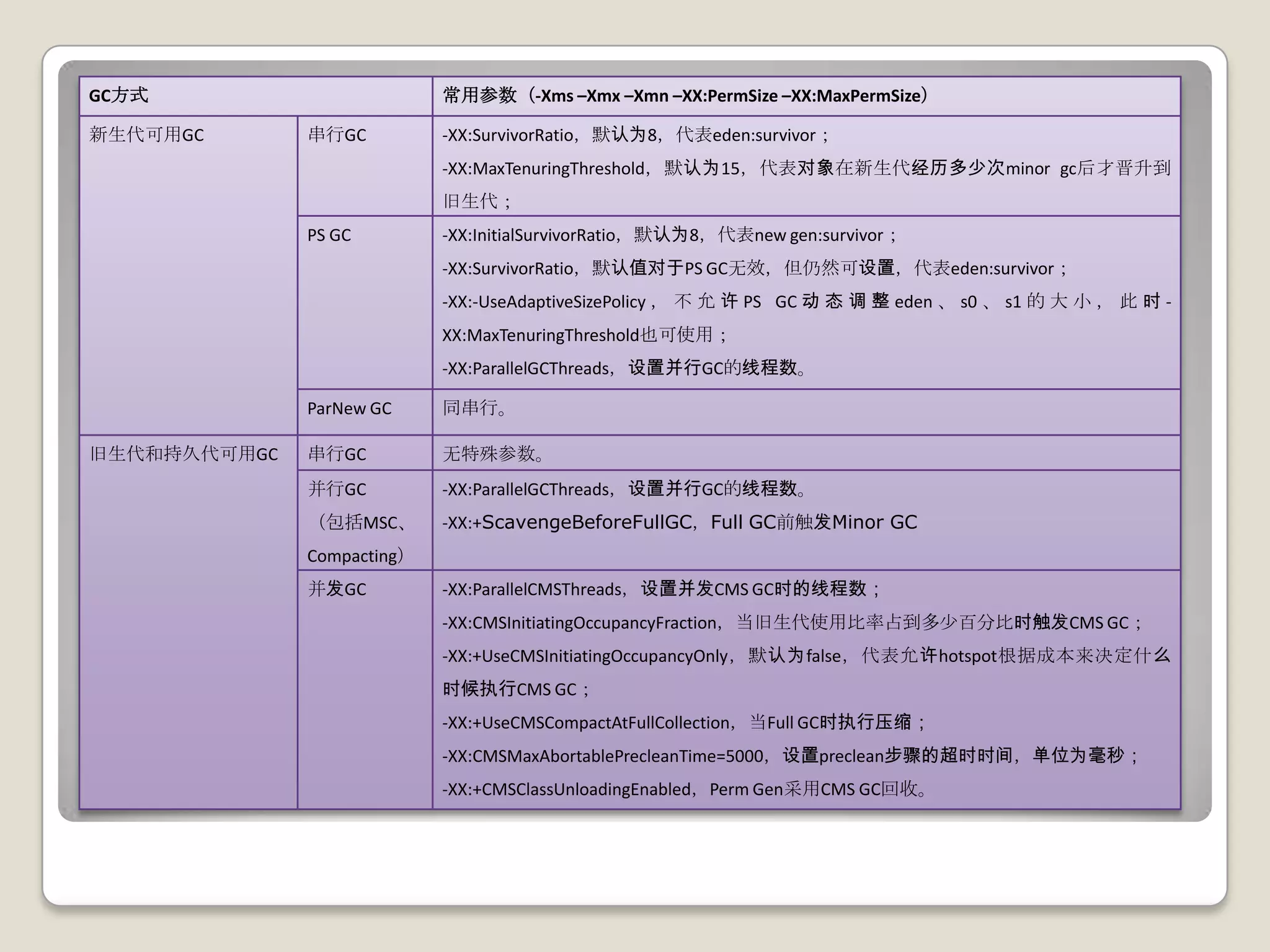The width and height of the screenshot is (1270, 952).
Task: Click the '-XX:+UseCMSCompactAtFullCollection' line
Action: (x=684, y=723)
